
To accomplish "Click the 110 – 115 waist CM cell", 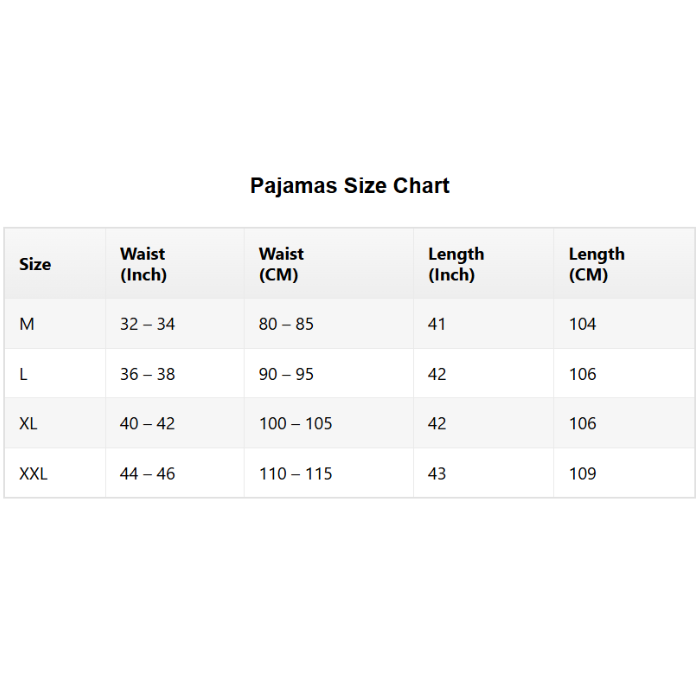I will point(295,473).
